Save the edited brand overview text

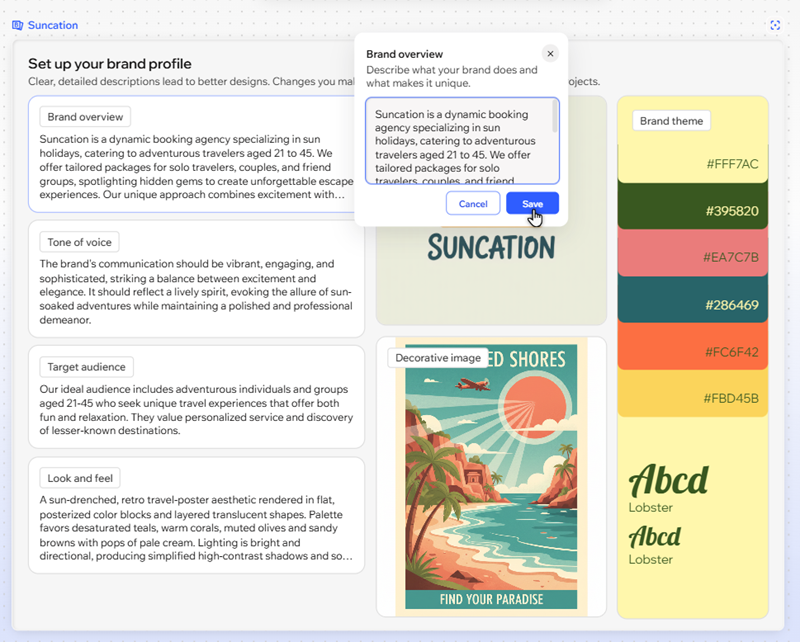531,203
